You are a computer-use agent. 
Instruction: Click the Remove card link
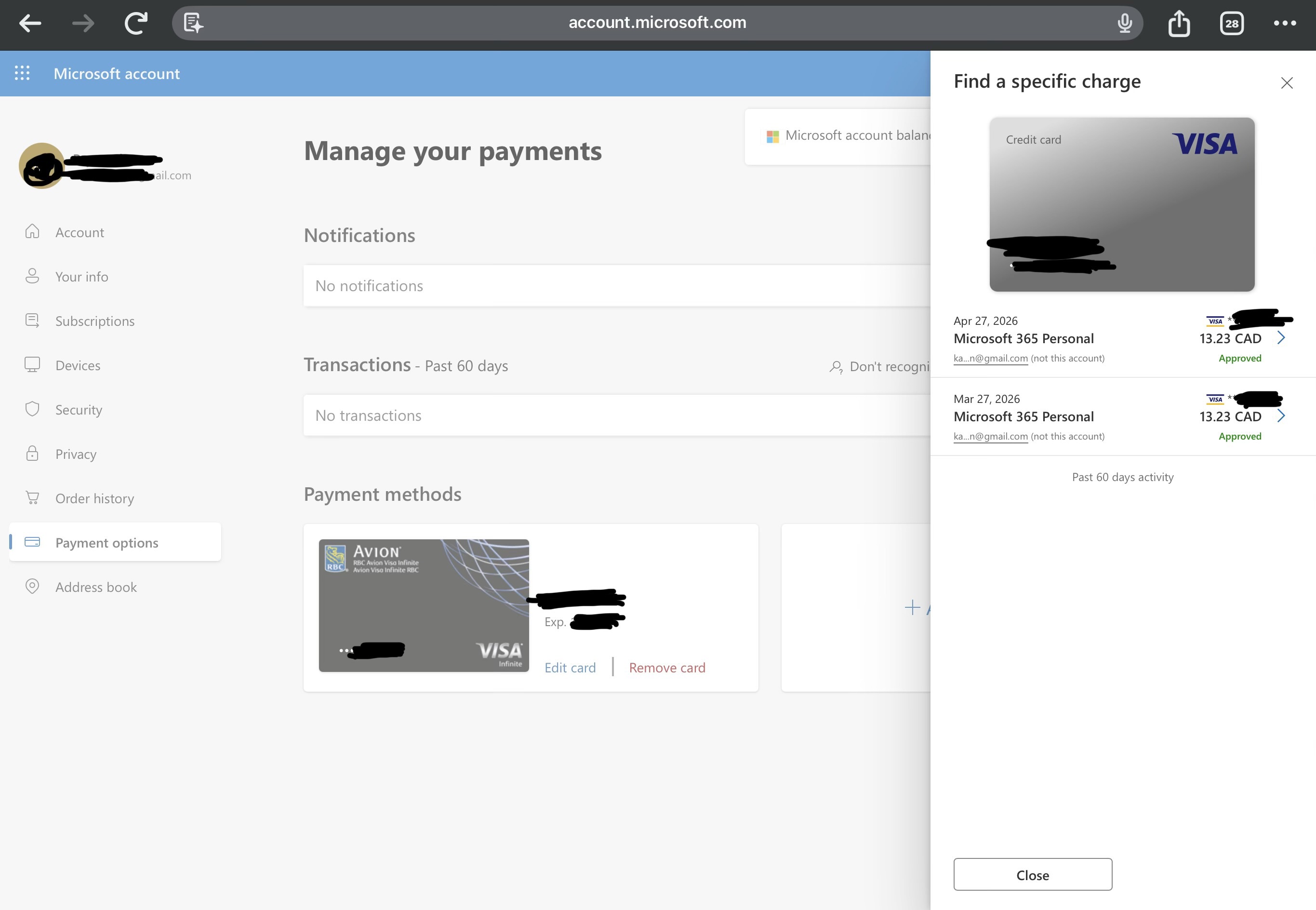667,668
